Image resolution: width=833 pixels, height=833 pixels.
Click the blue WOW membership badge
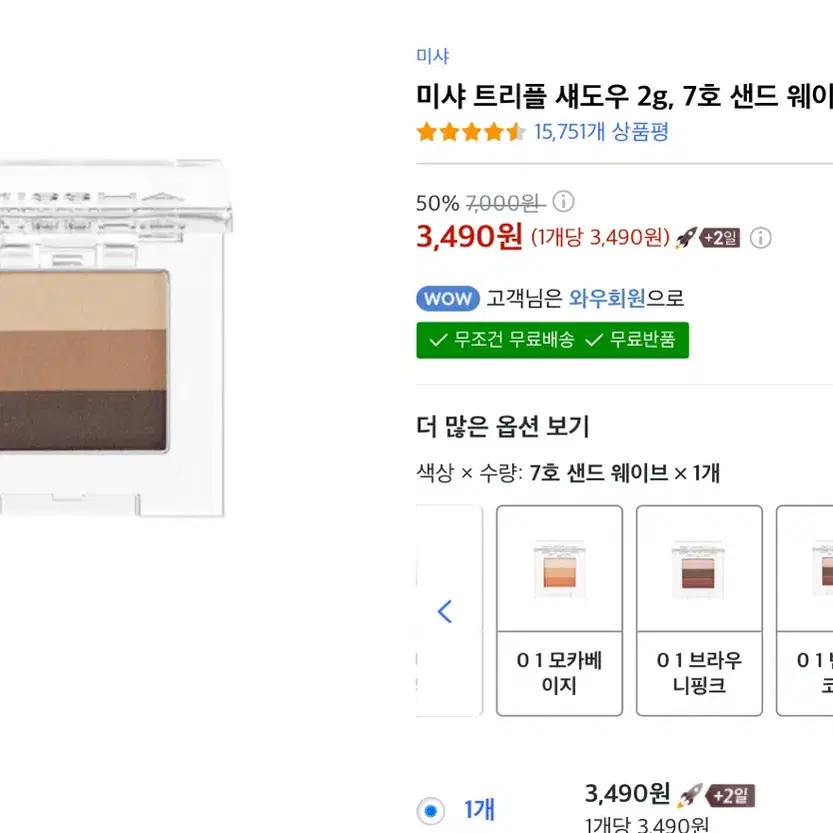click(448, 298)
